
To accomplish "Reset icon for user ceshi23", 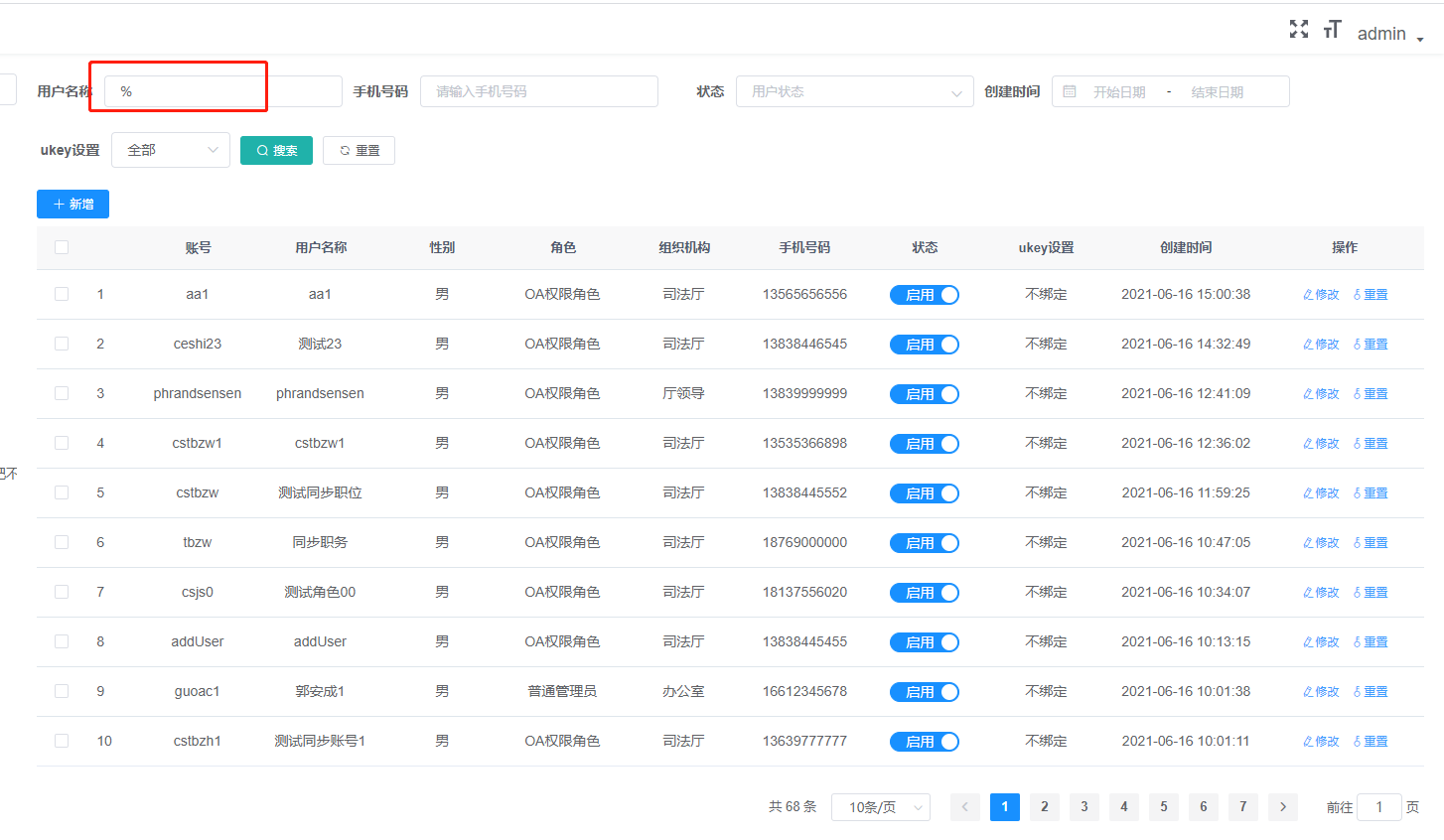I will (x=1371, y=345).
